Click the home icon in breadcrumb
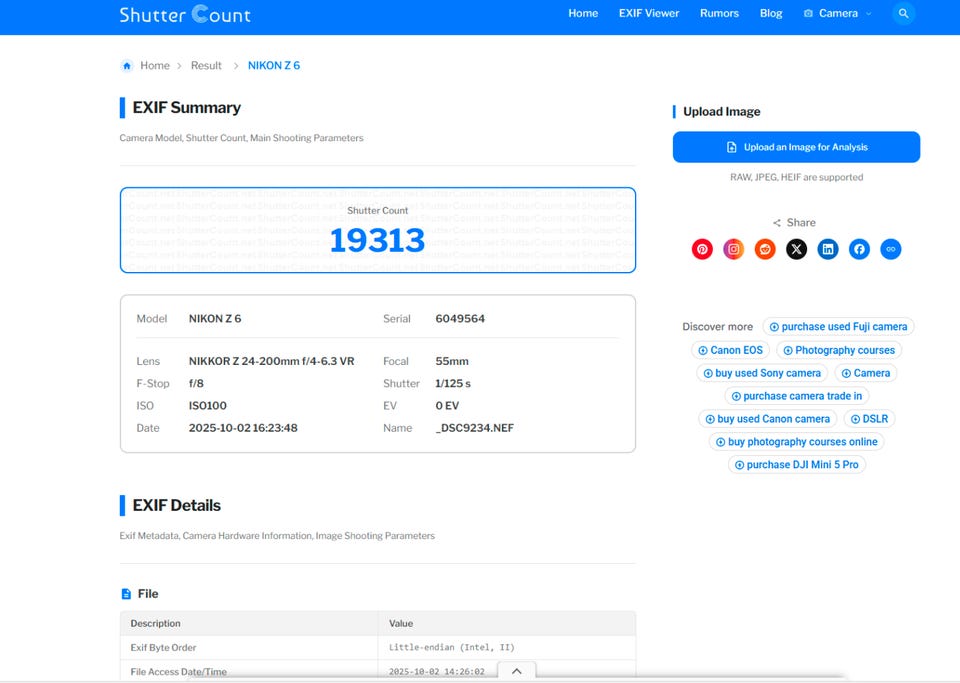This screenshot has width=960, height=683. (127, 66)
